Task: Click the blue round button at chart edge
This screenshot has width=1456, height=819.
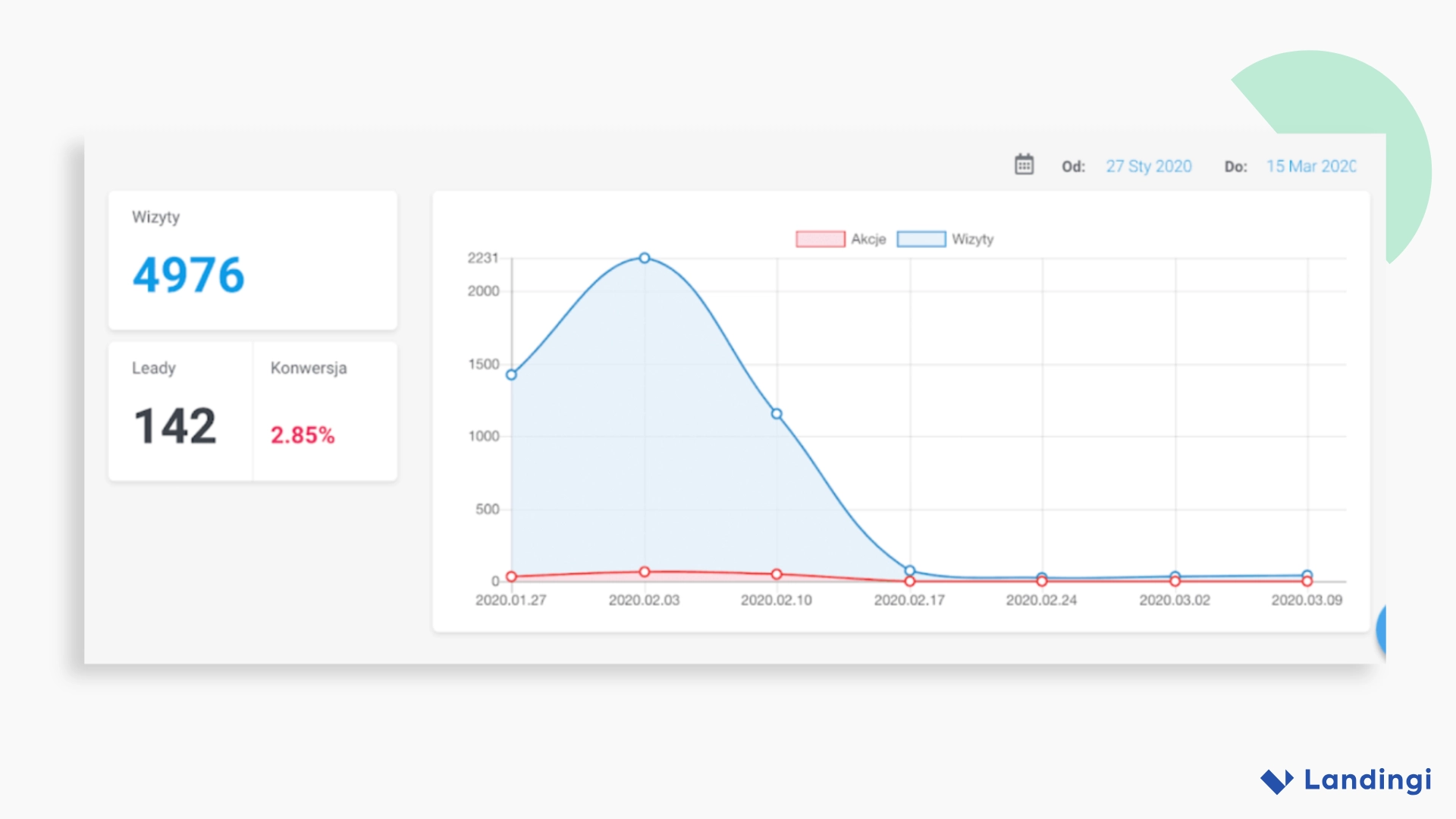Action: tap(1382, 629)
